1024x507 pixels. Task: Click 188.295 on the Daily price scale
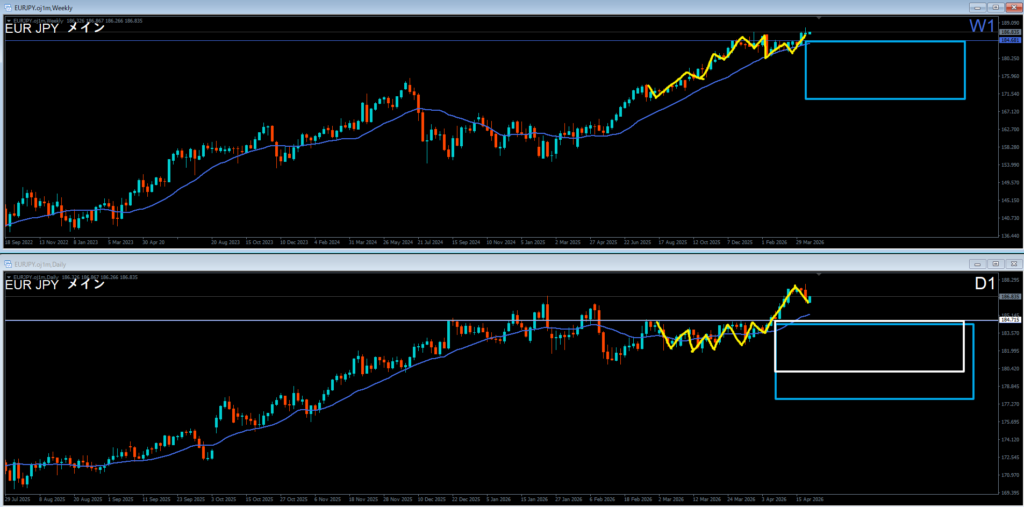1010,280
